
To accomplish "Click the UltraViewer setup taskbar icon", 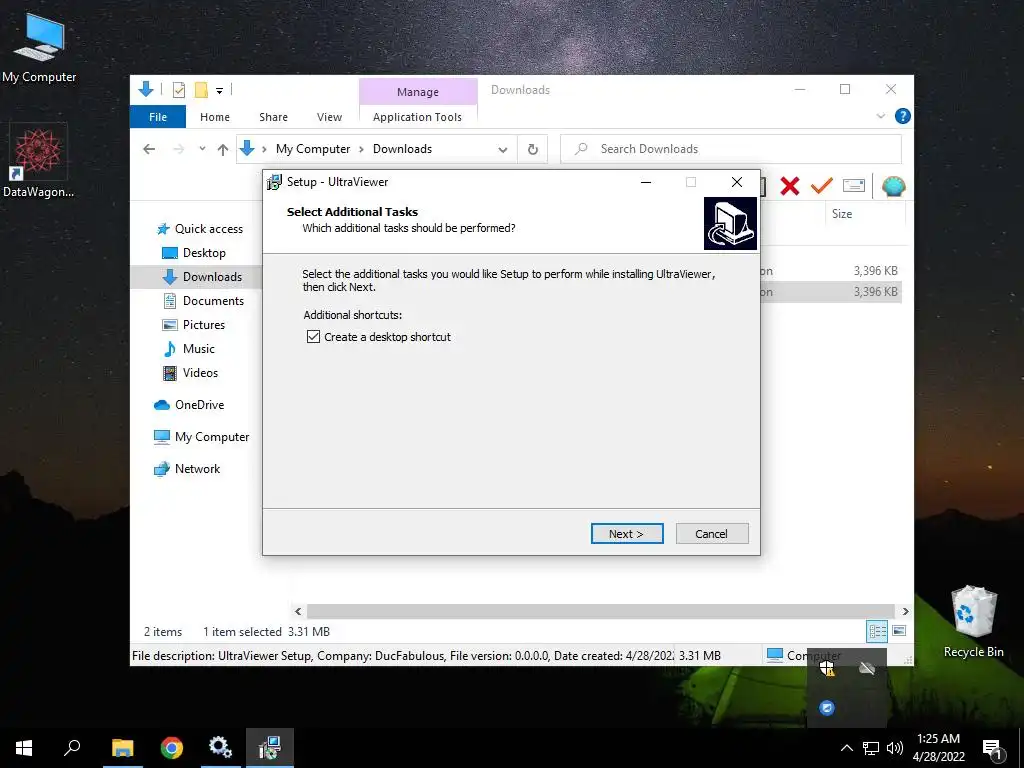I will click(270, 748).
